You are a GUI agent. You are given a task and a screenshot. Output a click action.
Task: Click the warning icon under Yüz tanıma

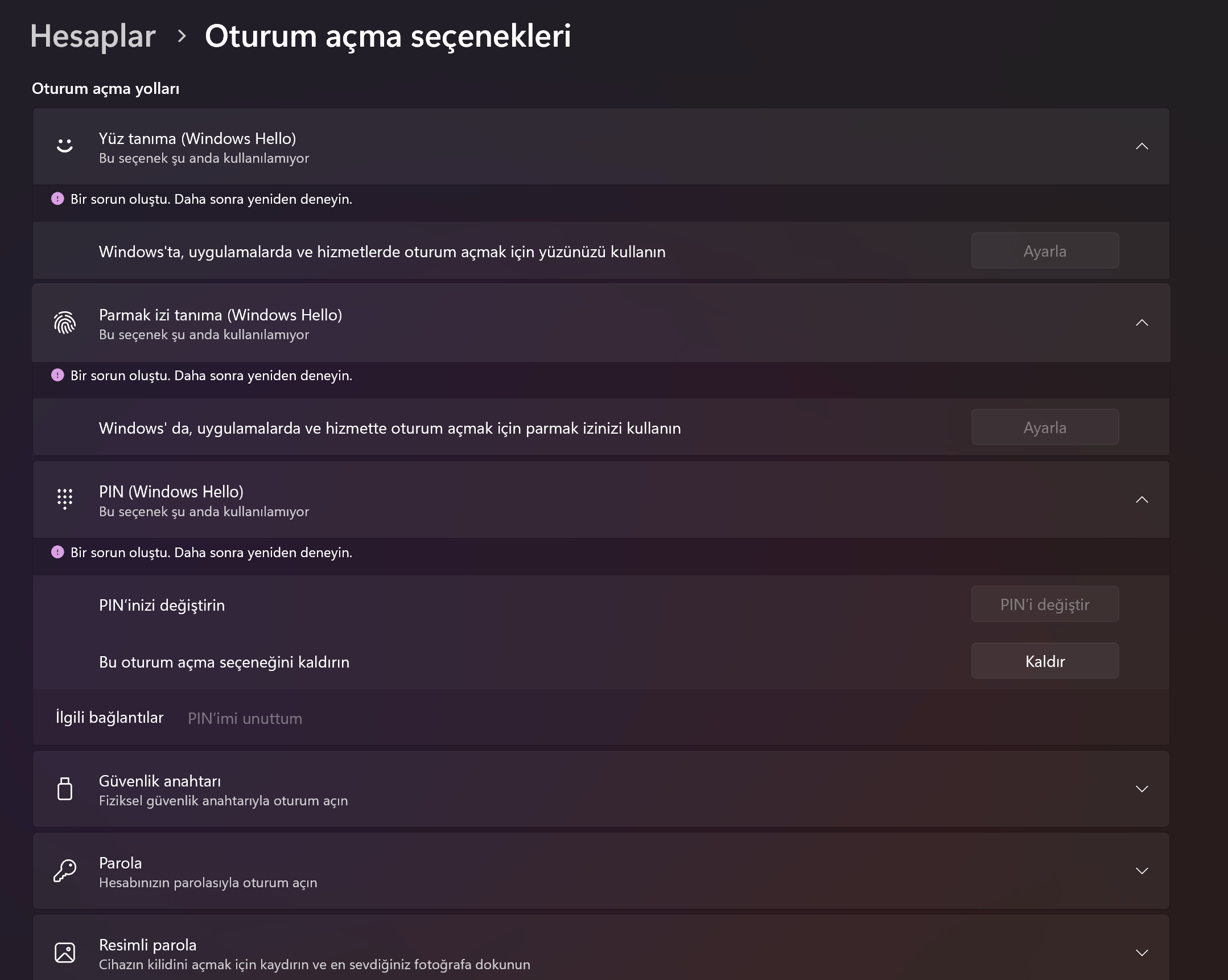57,199
